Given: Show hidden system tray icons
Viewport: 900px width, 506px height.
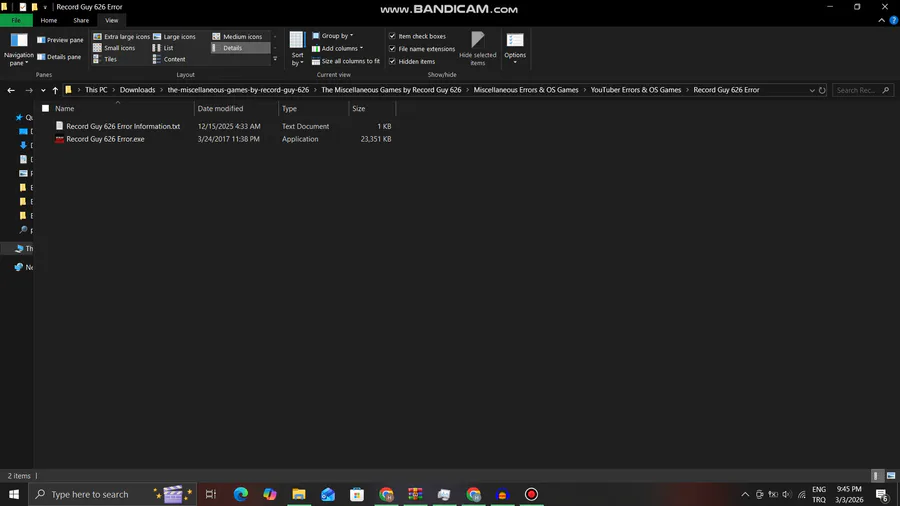Looking at the screenshot, I should click(745, 495).
